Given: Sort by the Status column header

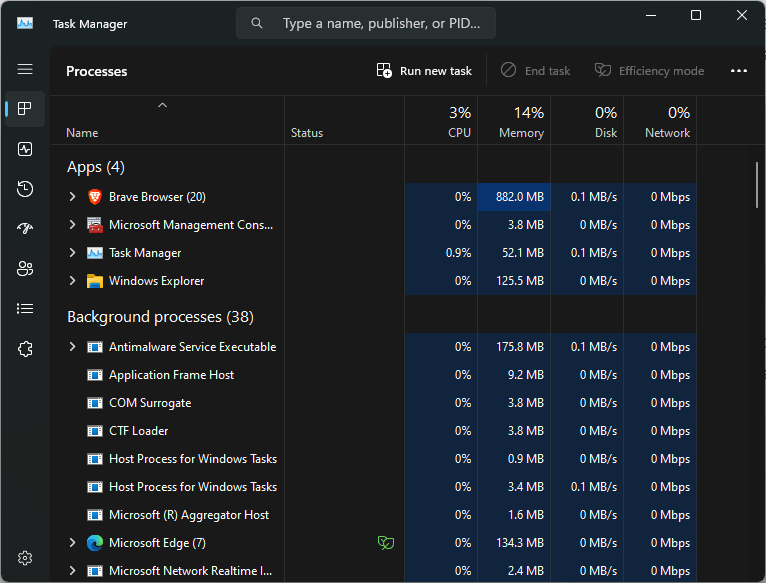Looking at the screenshot, I should point(344,120).
